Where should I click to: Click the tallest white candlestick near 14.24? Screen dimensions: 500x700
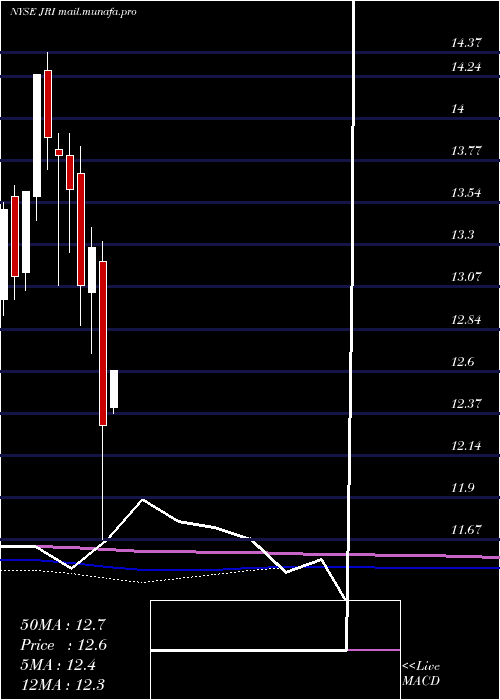pos(37,136)
